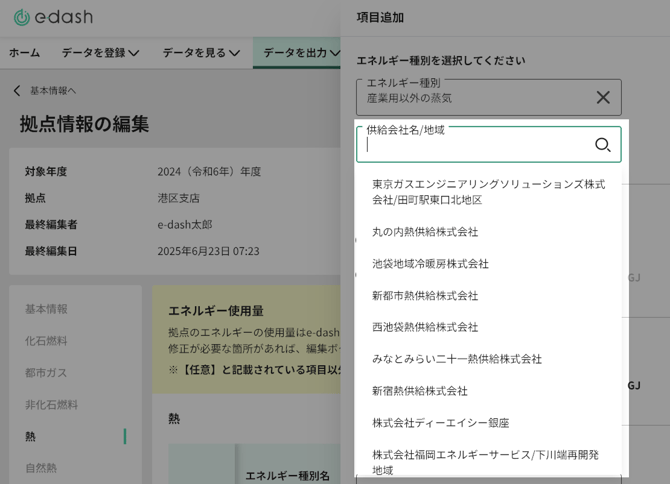670x484 pixels.
Task: Focus the 供給会社名/地域 search field
Action: 488,144
